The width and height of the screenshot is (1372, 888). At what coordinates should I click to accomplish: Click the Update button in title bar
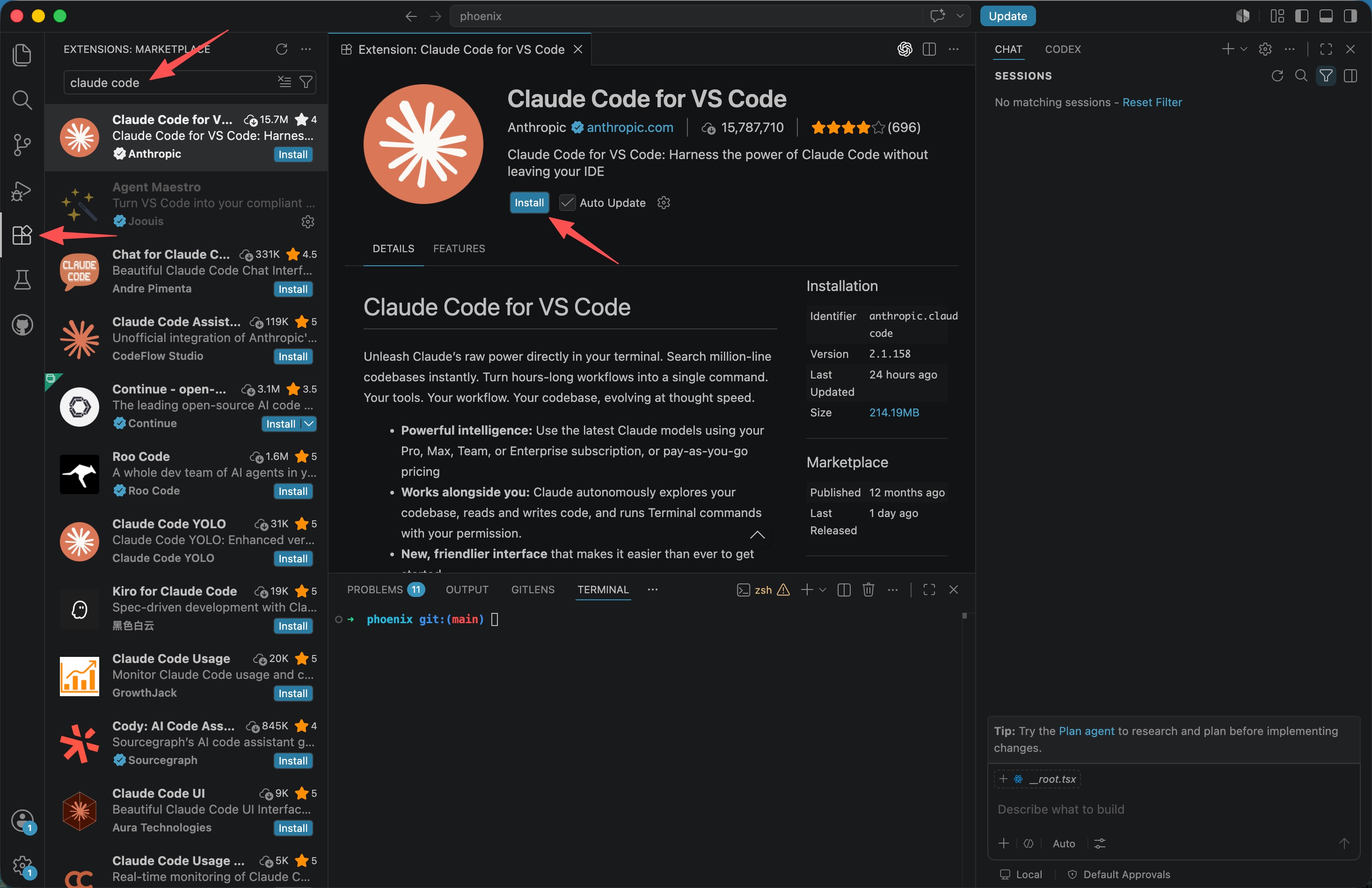click(x=1007, y=16)
